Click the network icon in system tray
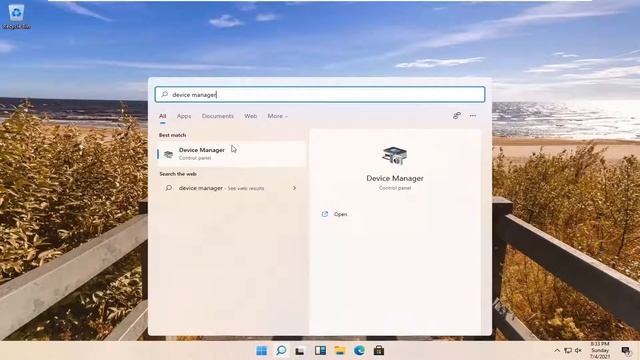Screen dimensions: 640x360 [x=568, y=351]
